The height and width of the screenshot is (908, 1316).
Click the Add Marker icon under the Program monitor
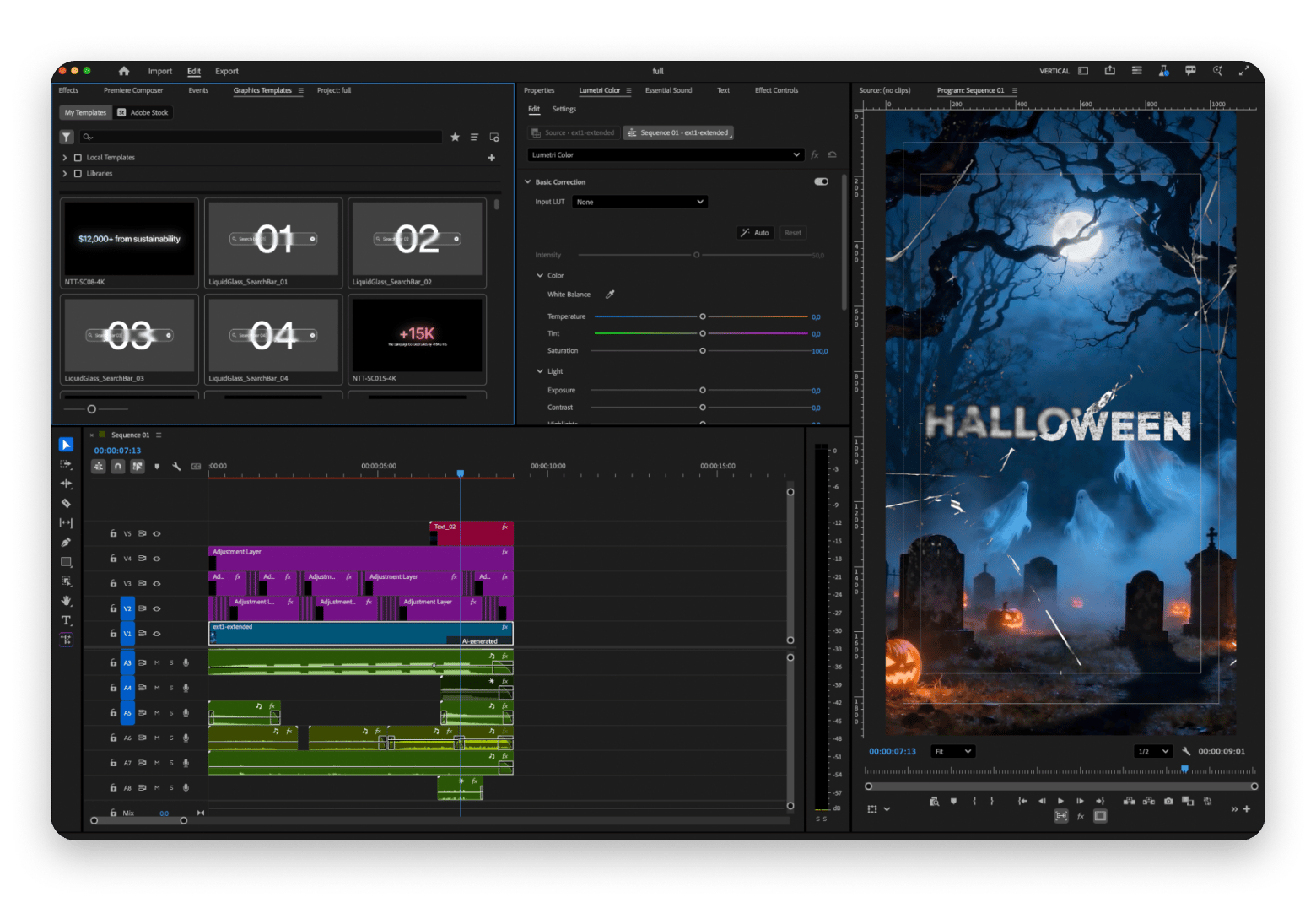[954, 801]
